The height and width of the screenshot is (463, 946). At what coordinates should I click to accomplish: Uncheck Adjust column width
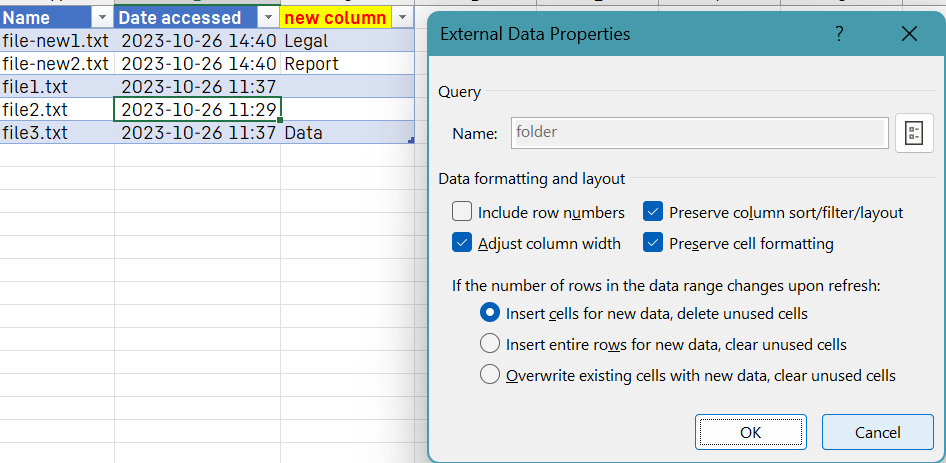(x=462, y=243)
